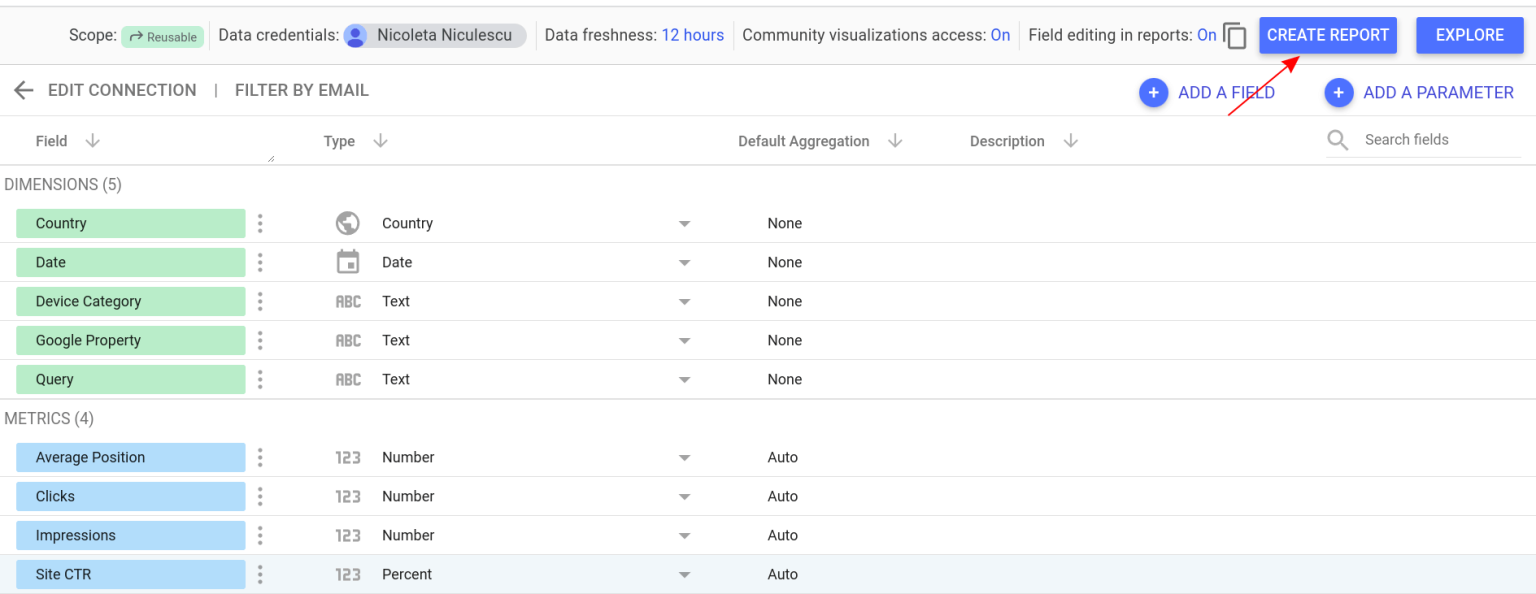Open three-dot menu for Site CTR field

tap(260, 574)
